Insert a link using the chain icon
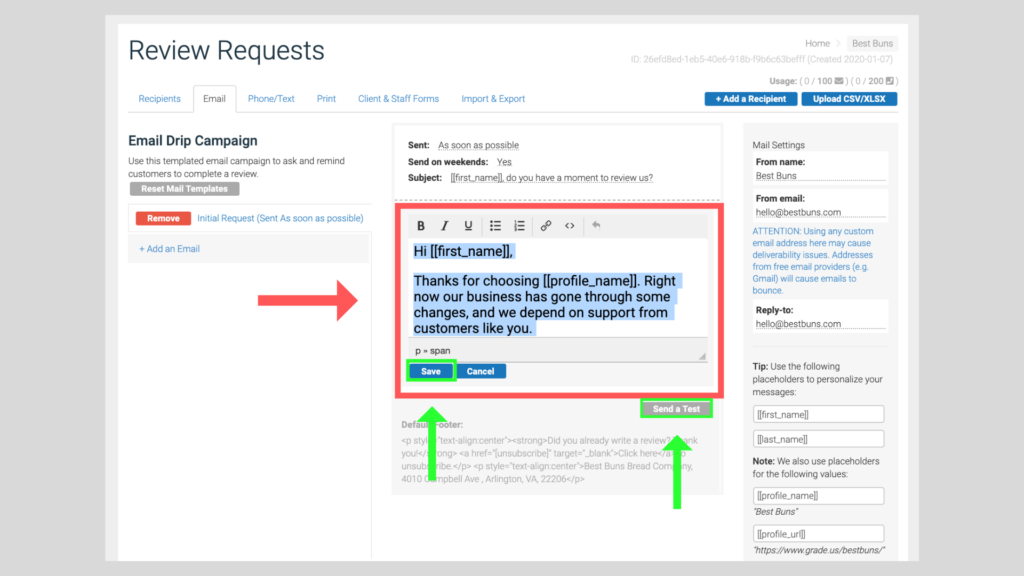The width and height of the screenshot is (1024, 576). [546, 226]
